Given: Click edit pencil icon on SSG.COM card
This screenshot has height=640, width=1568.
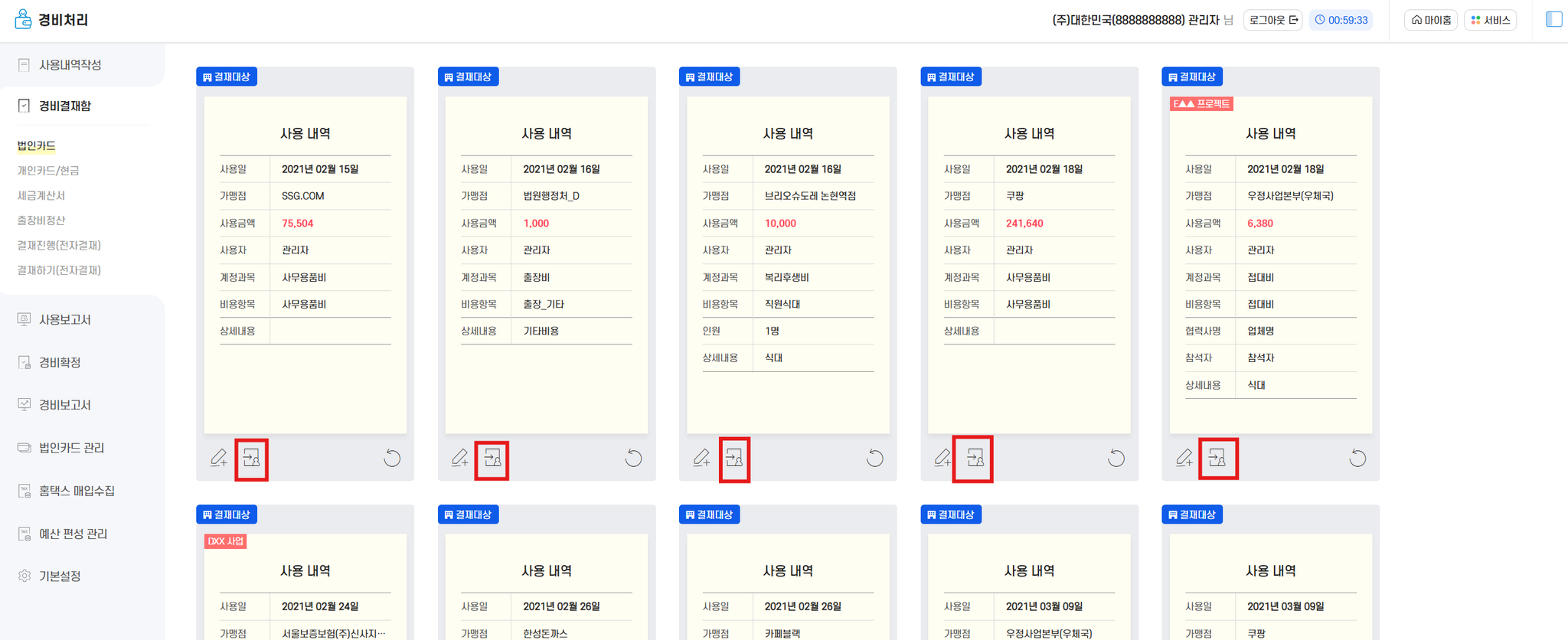Looking at the screenshot, I should pos(219,458).
